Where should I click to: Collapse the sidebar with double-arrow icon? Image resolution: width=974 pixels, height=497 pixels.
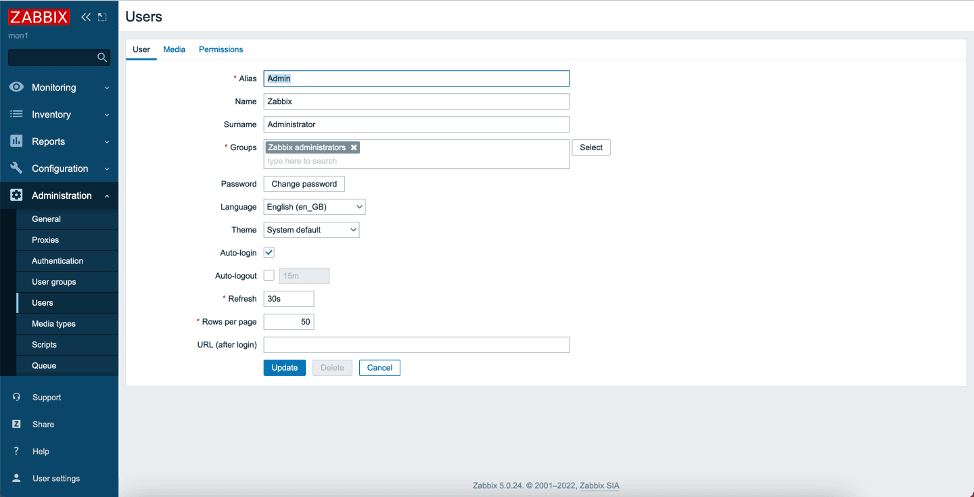click(x=86, y=17)
